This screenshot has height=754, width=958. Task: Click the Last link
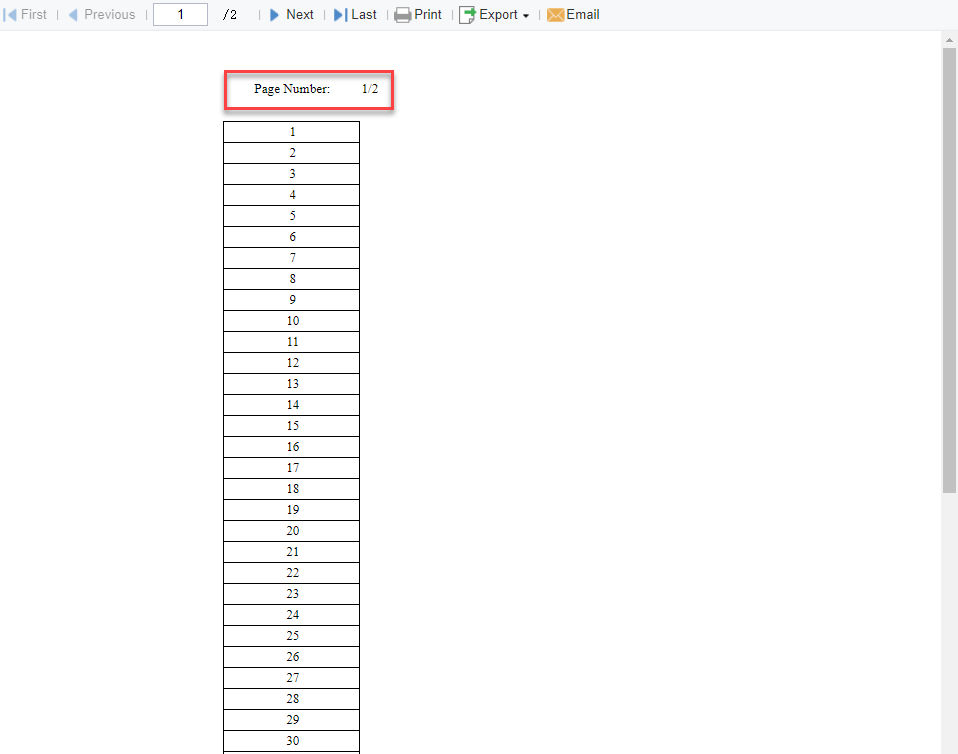(x=361, y=14)
